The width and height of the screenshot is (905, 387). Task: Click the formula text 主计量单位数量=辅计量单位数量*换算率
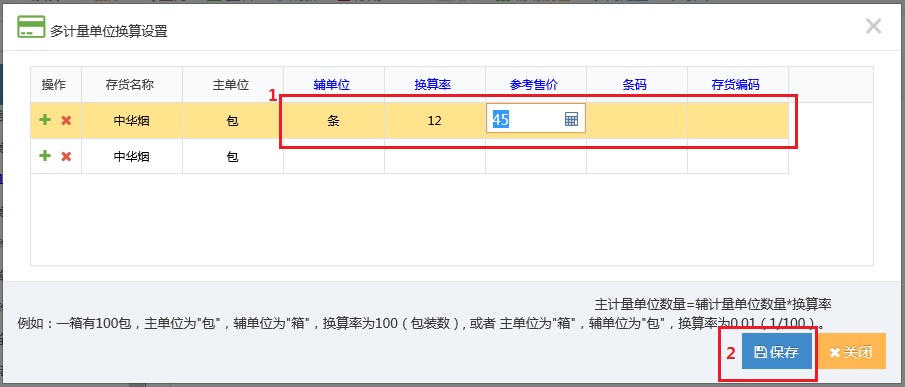pos(713,303)
